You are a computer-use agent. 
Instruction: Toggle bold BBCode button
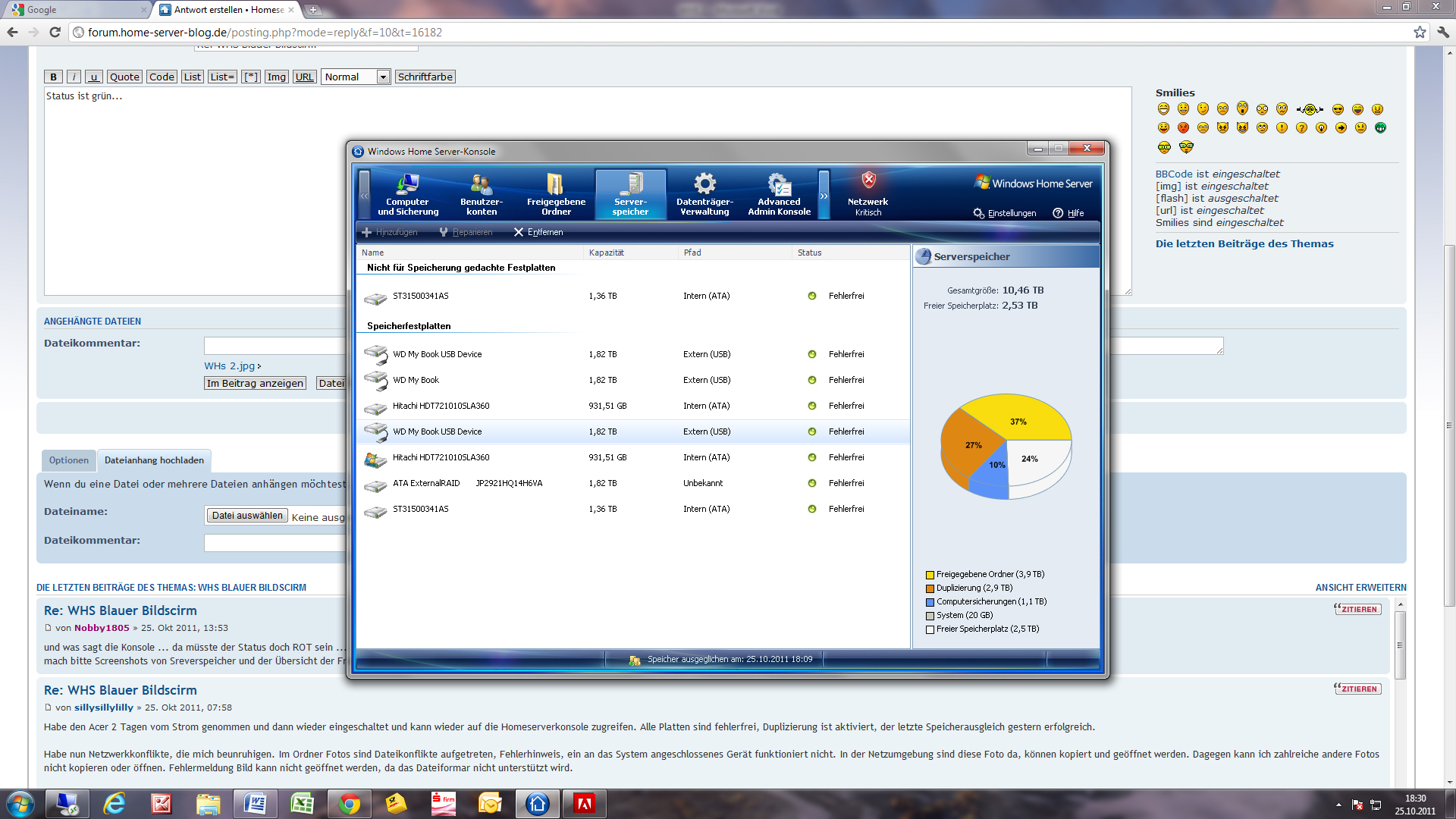(x=53, y=77)
